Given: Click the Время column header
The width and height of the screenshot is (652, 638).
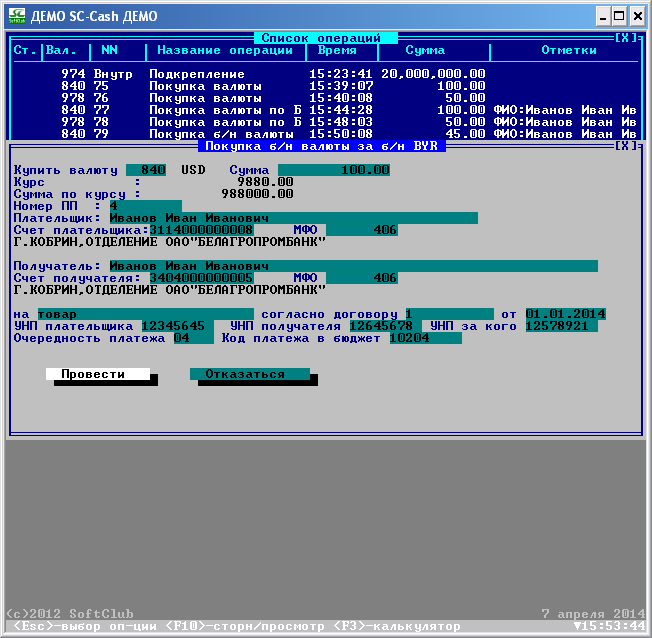Looking at the screenshot, I should pyautogui.click(x=337, y=50).
